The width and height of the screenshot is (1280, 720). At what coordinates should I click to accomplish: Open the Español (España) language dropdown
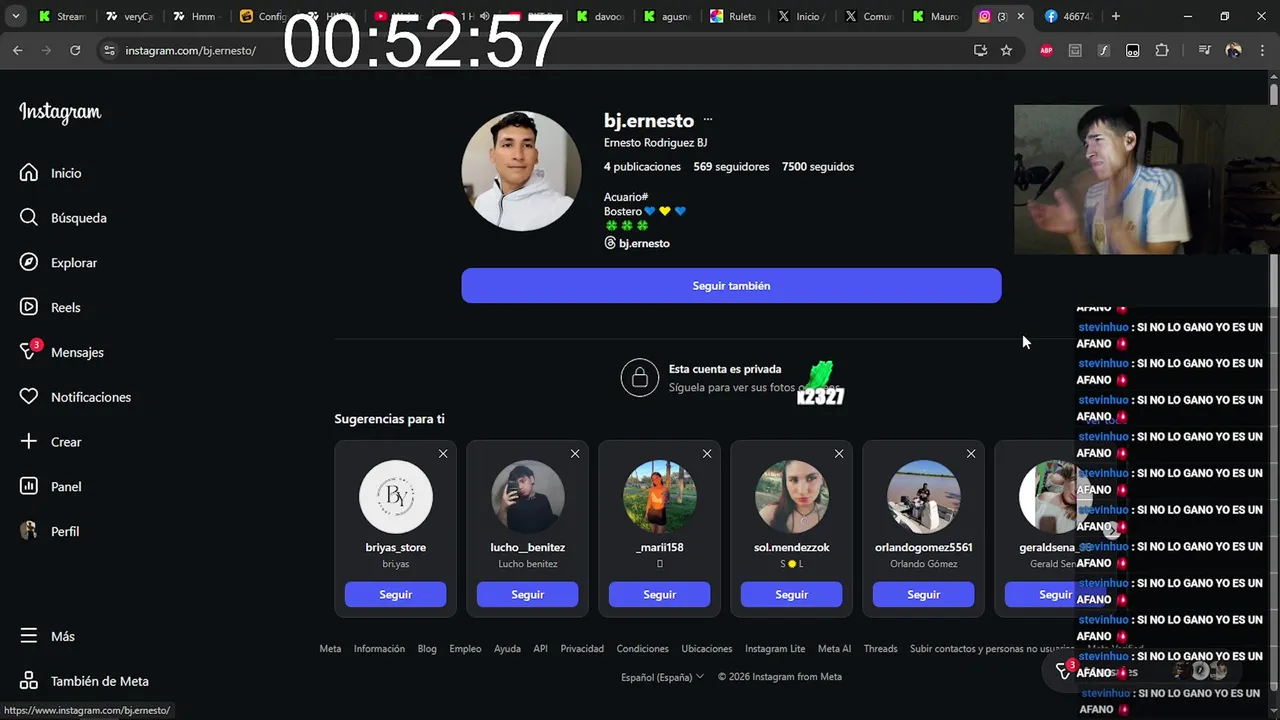click(x=662, y=677)
